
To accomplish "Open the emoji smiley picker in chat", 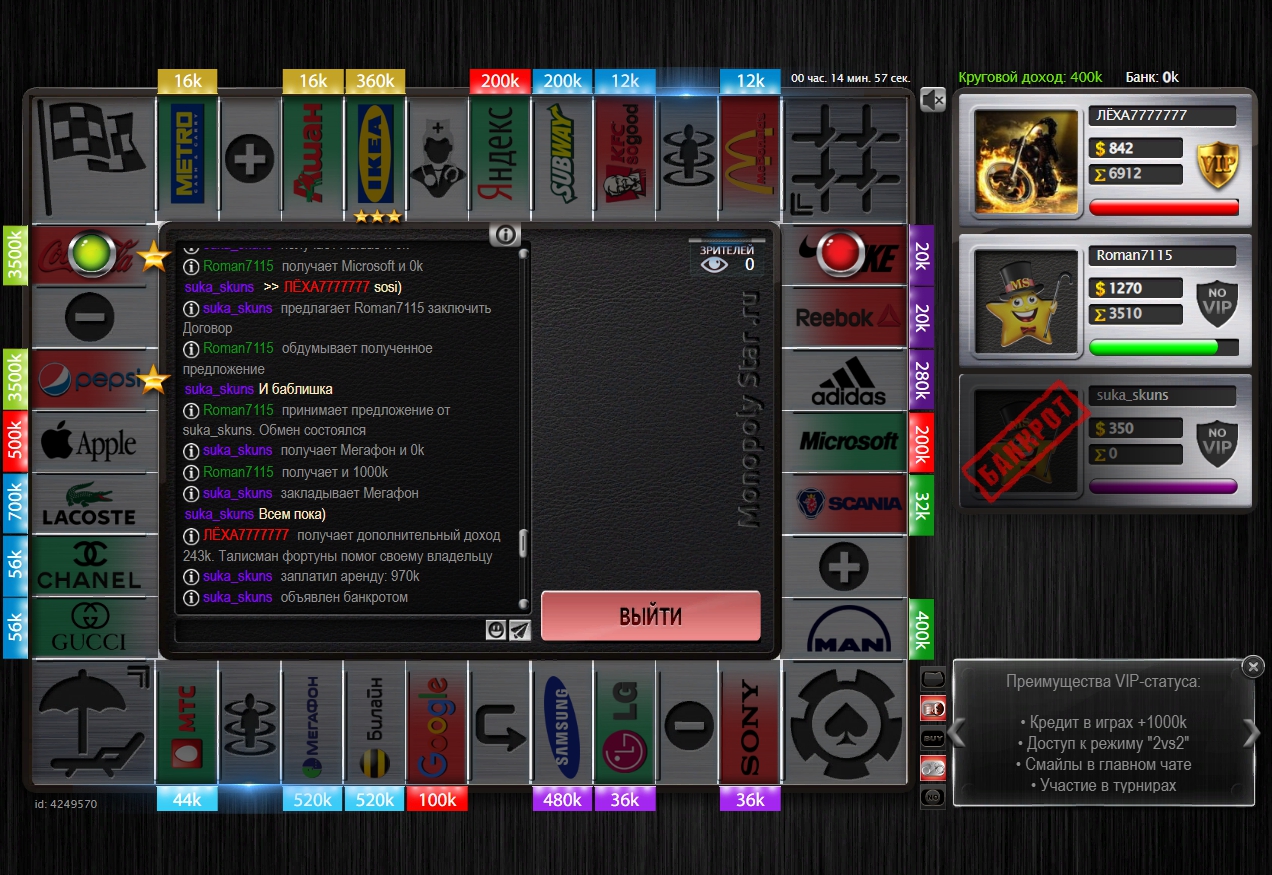I will pyautogui.click(x=496, y=629).
